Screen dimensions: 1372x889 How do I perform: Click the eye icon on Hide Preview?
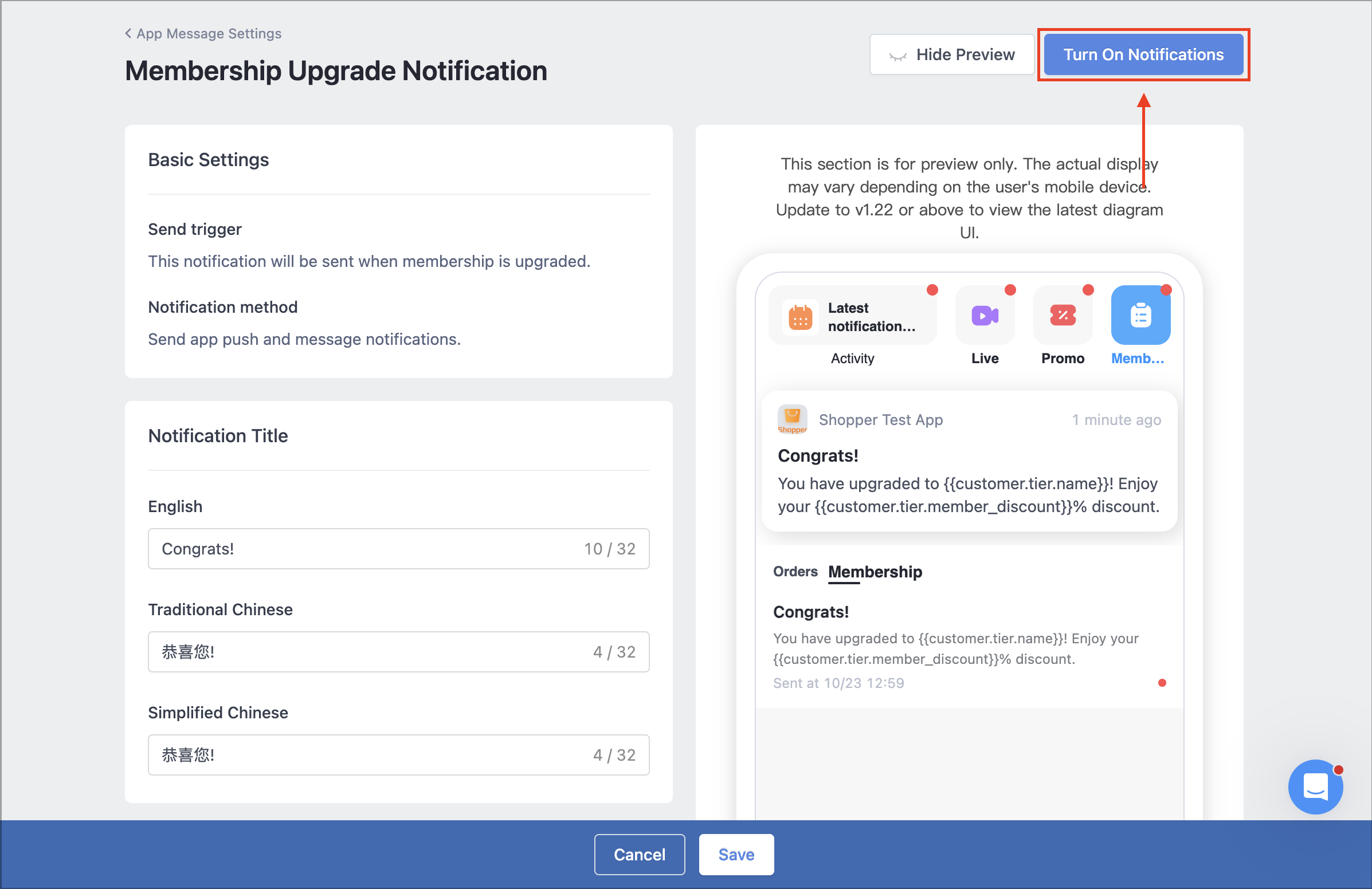[897, 56]
